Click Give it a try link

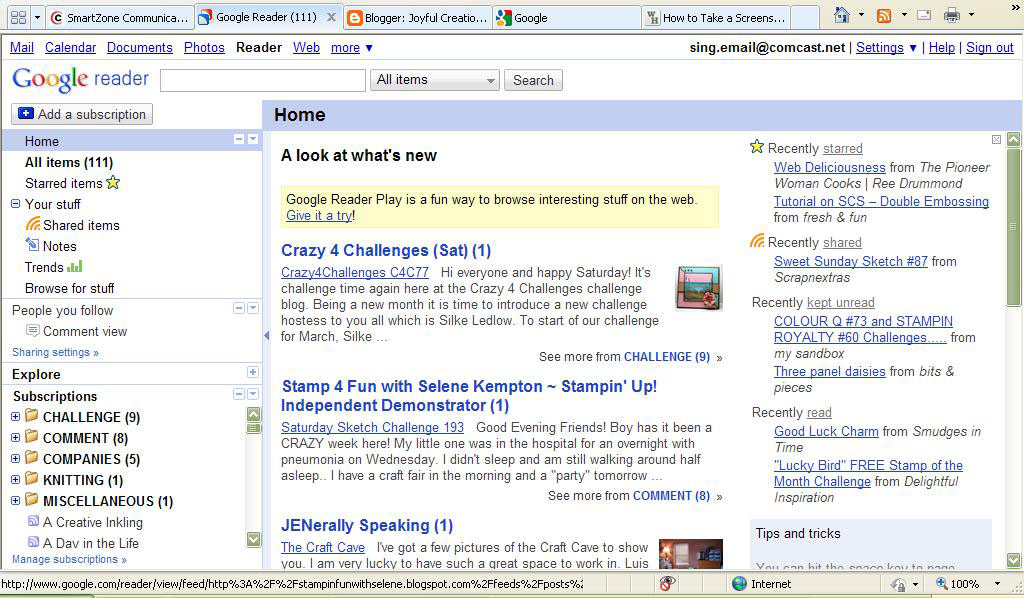tap(319, 215)
